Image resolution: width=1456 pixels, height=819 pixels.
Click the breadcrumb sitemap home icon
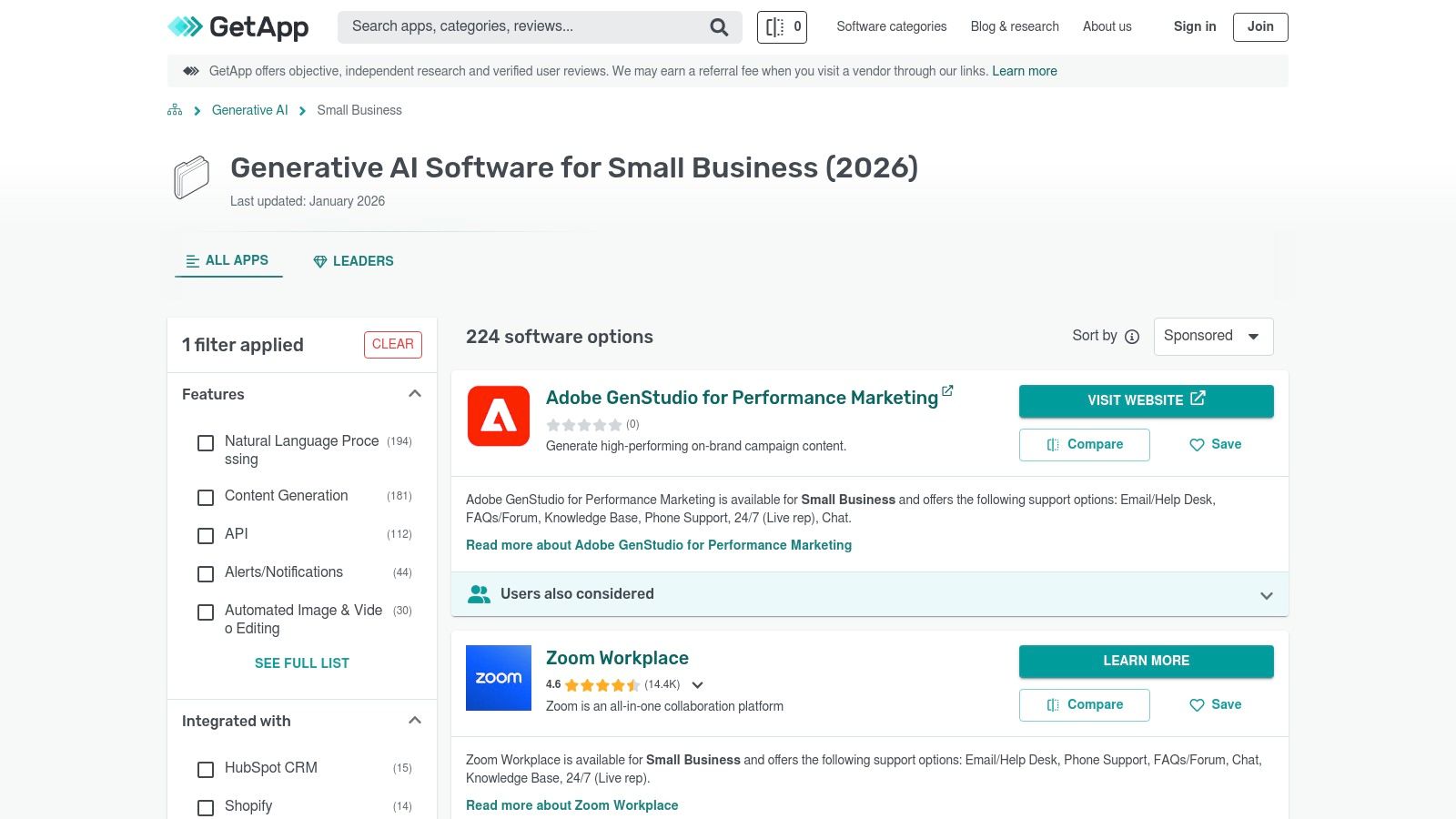click(x=175, y=110)
